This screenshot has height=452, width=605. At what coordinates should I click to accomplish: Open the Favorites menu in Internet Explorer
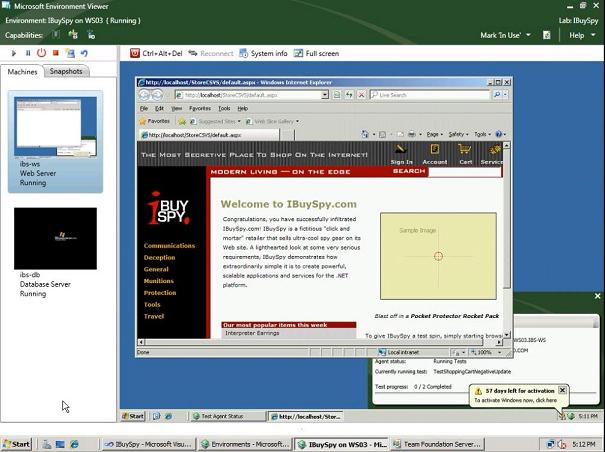point(200,108)
